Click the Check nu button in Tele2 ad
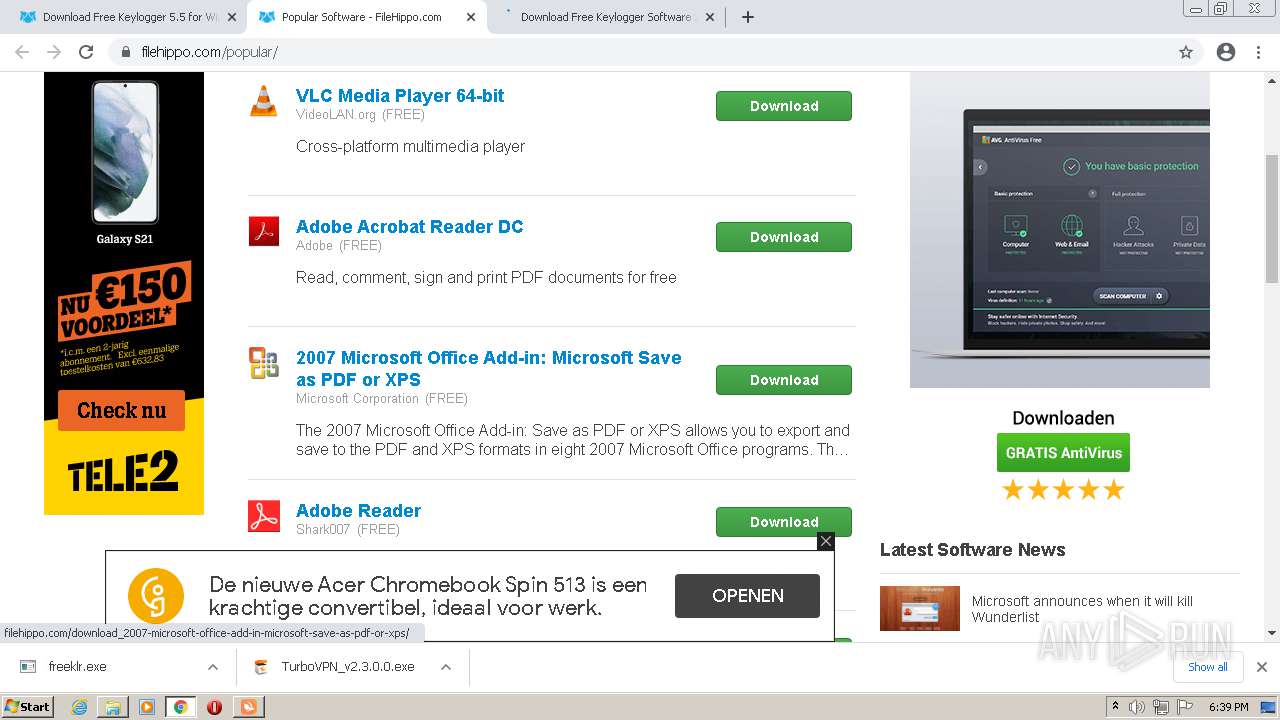 pos(121,410)
